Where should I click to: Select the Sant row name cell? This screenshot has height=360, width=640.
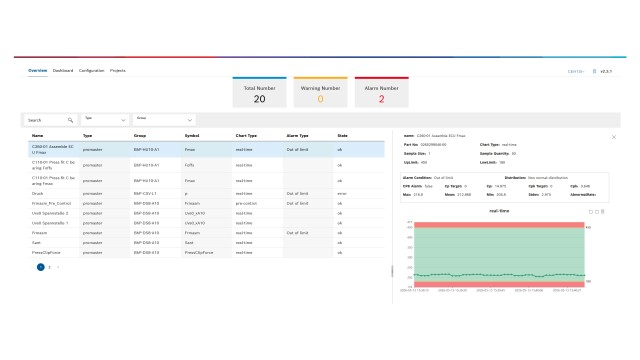(36, 242)
